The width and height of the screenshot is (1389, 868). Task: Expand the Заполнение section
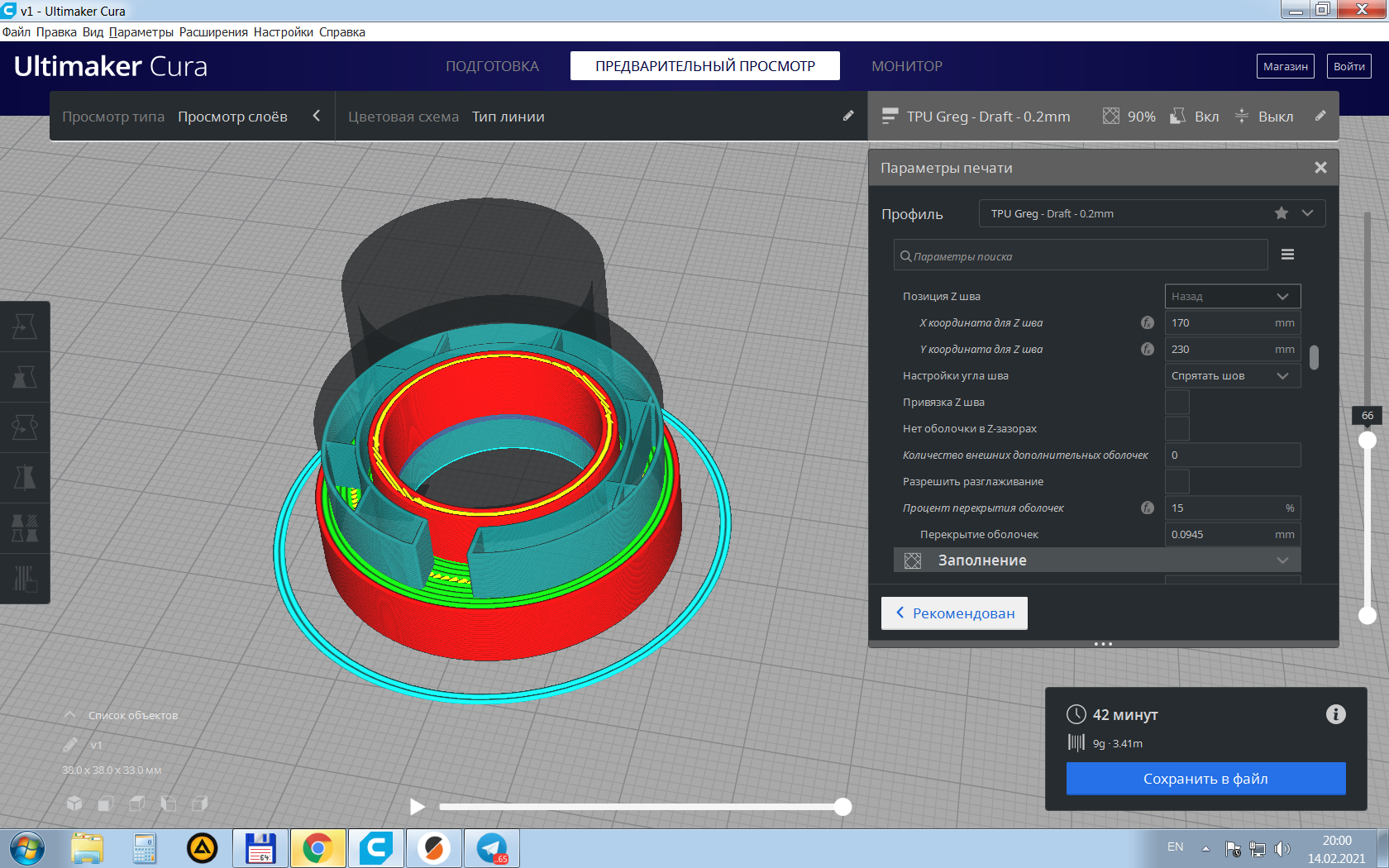(x=1097, y=560)
